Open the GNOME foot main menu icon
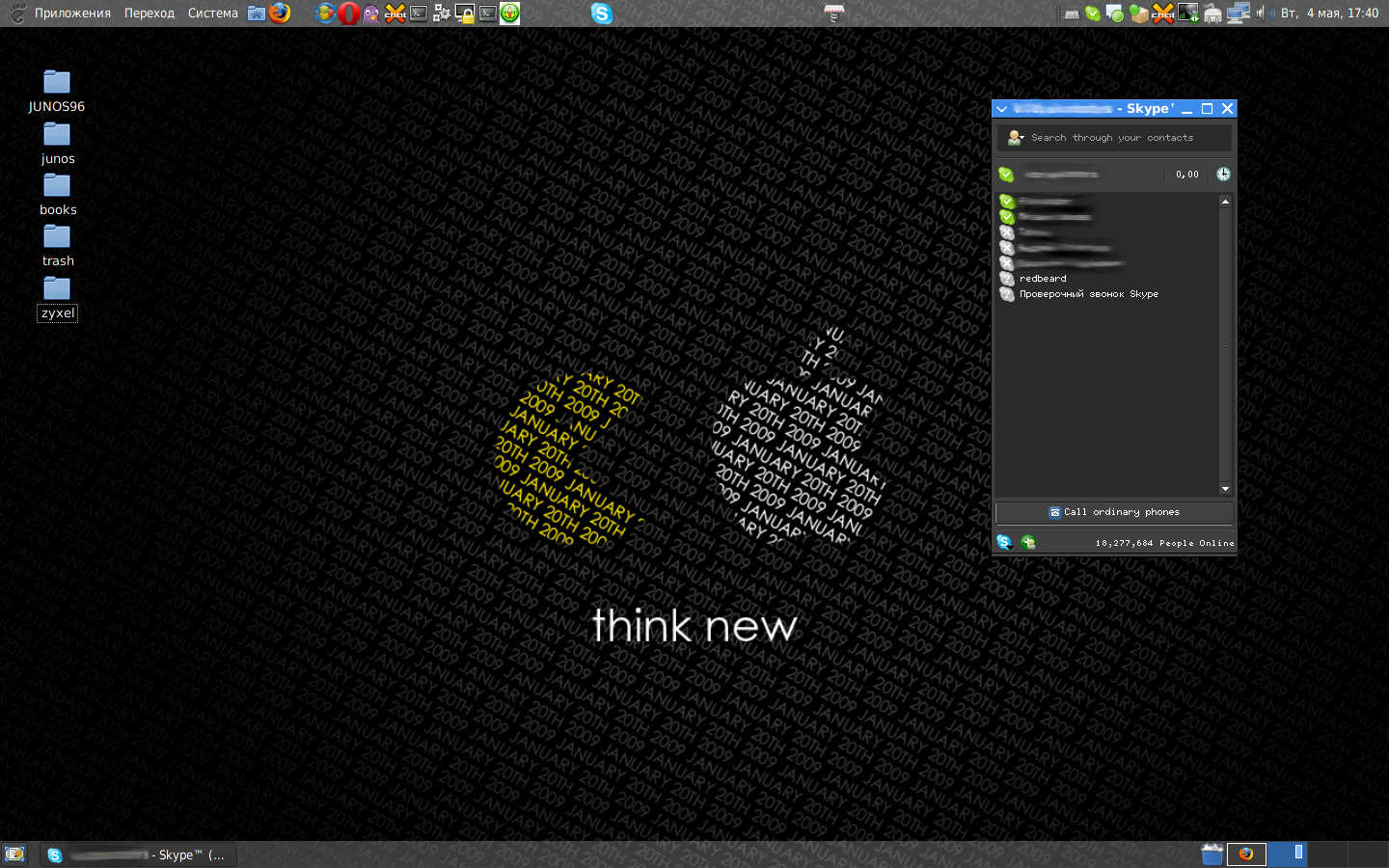 (16, 13)
